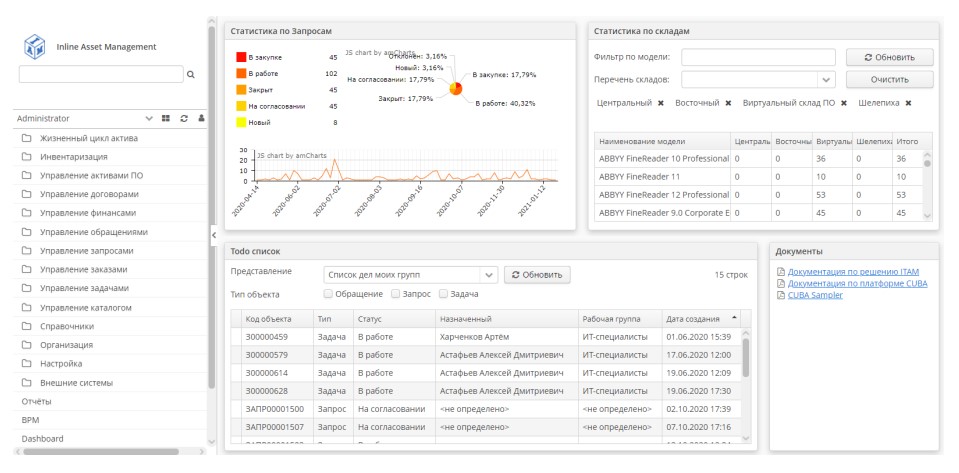Click the folder icon of Справочники

tap(26, 326)
